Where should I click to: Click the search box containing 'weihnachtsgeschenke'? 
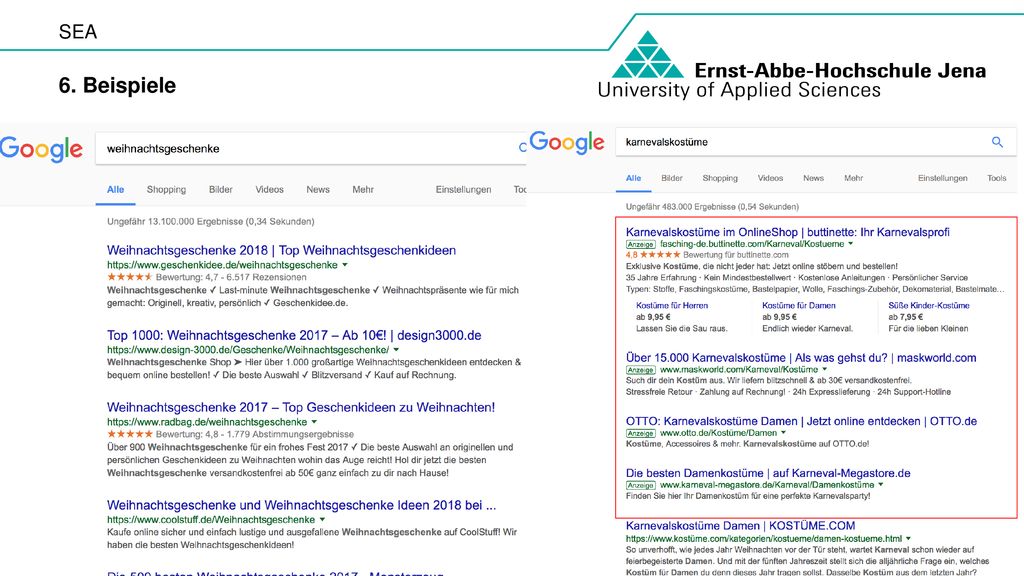311,149
